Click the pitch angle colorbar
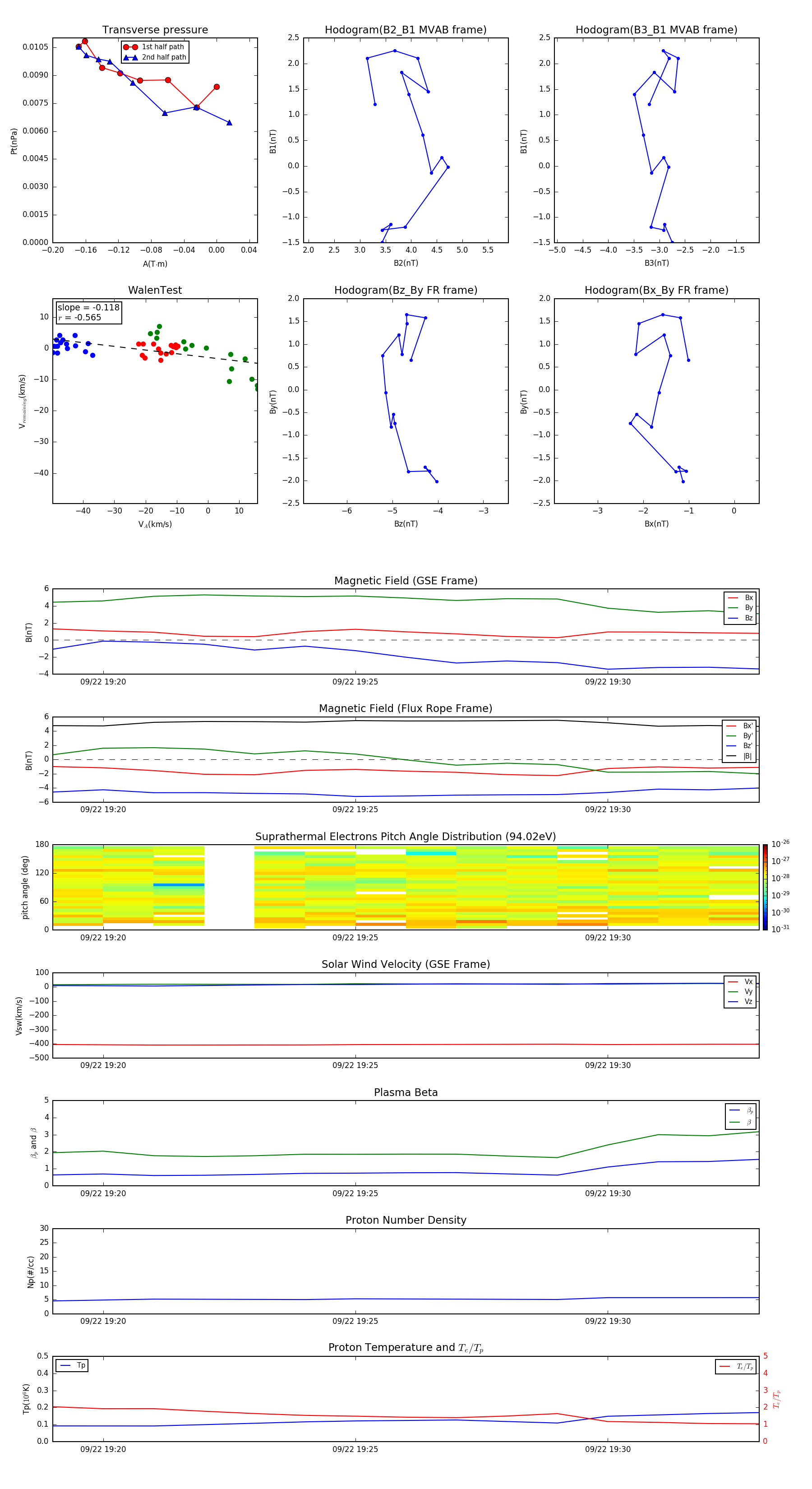This screenshot has height=1489, width=812. (765, 887)
